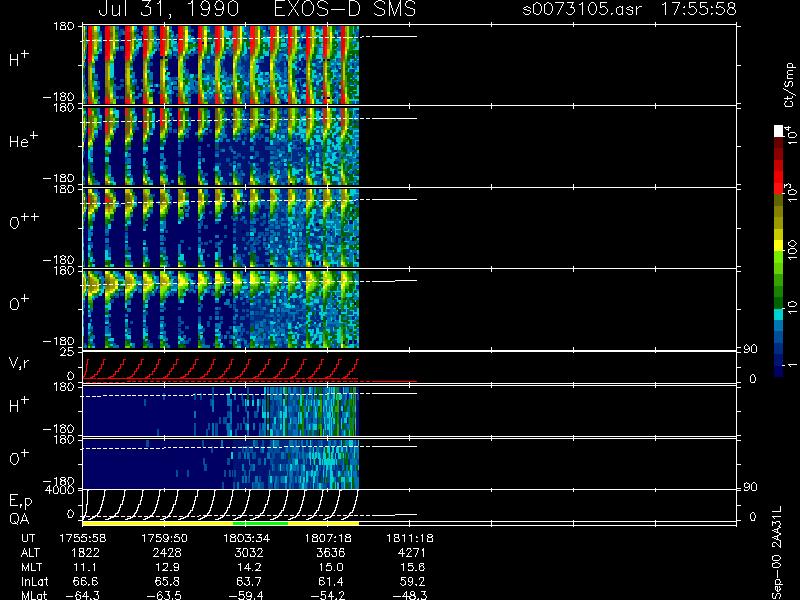Viewport: 800px width, 600px height.
Task: Click the 'O++' panel label
Action: [24, 221]
